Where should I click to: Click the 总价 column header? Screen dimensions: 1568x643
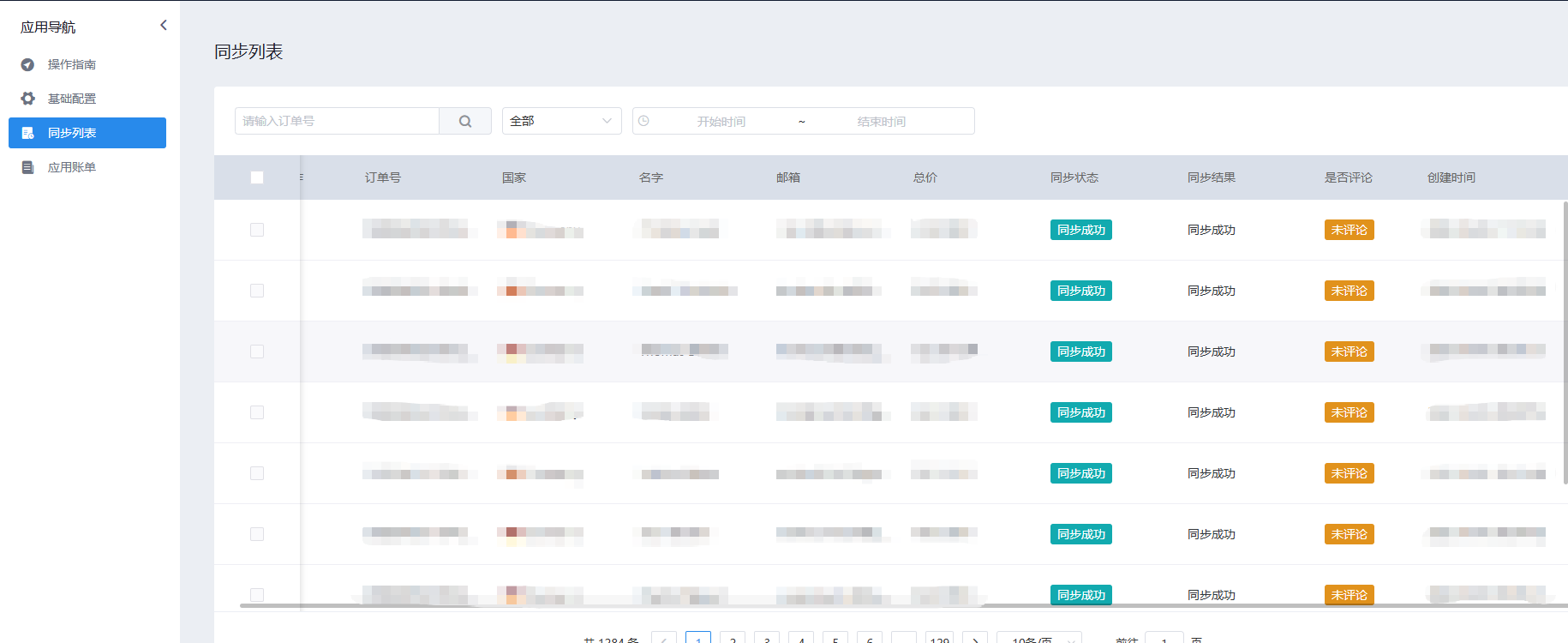pyautogui.click(x=925, y=177)
